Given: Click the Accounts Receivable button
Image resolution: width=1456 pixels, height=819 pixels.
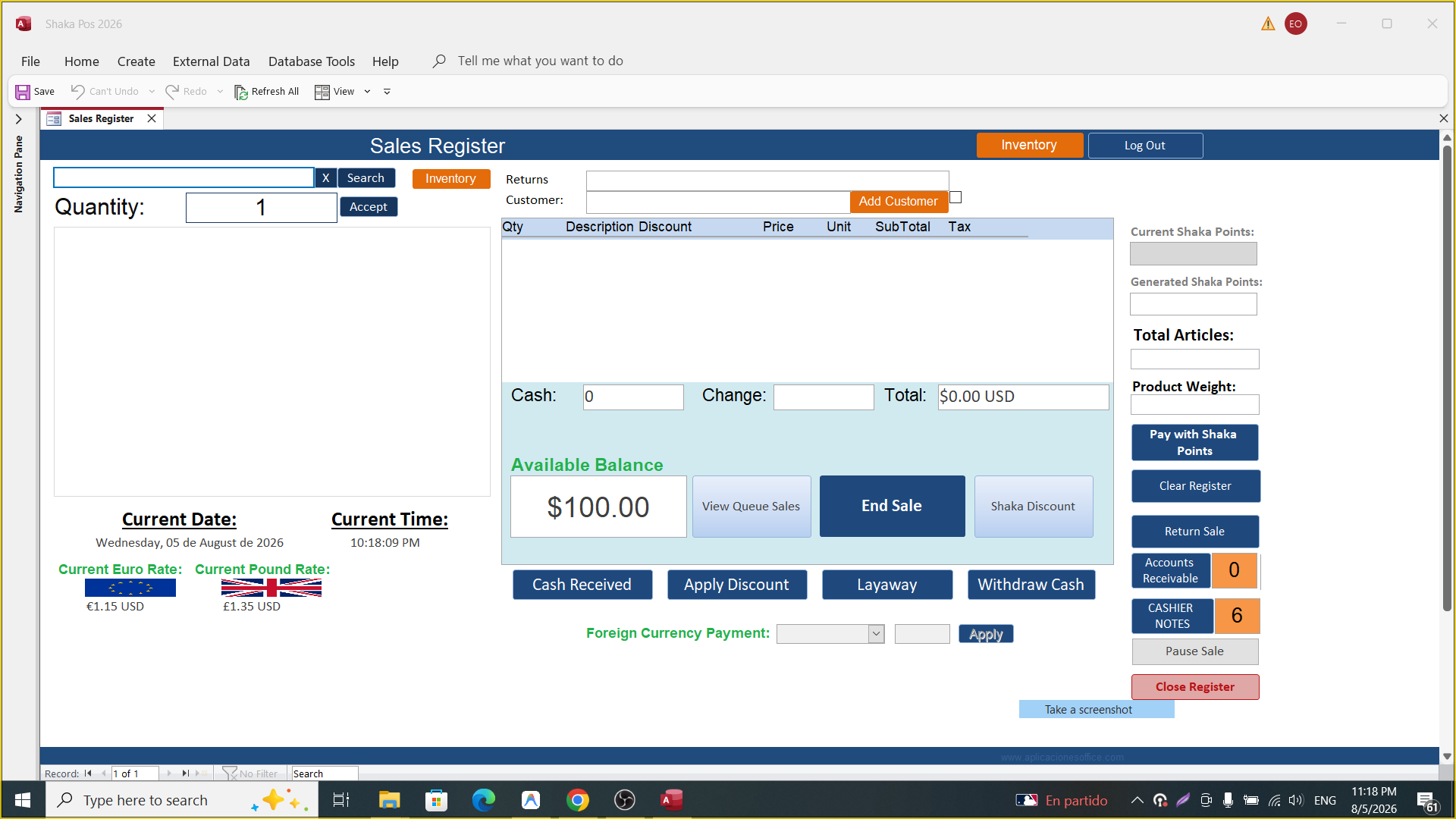Looking at the screenshot, I should point(1171,570).
